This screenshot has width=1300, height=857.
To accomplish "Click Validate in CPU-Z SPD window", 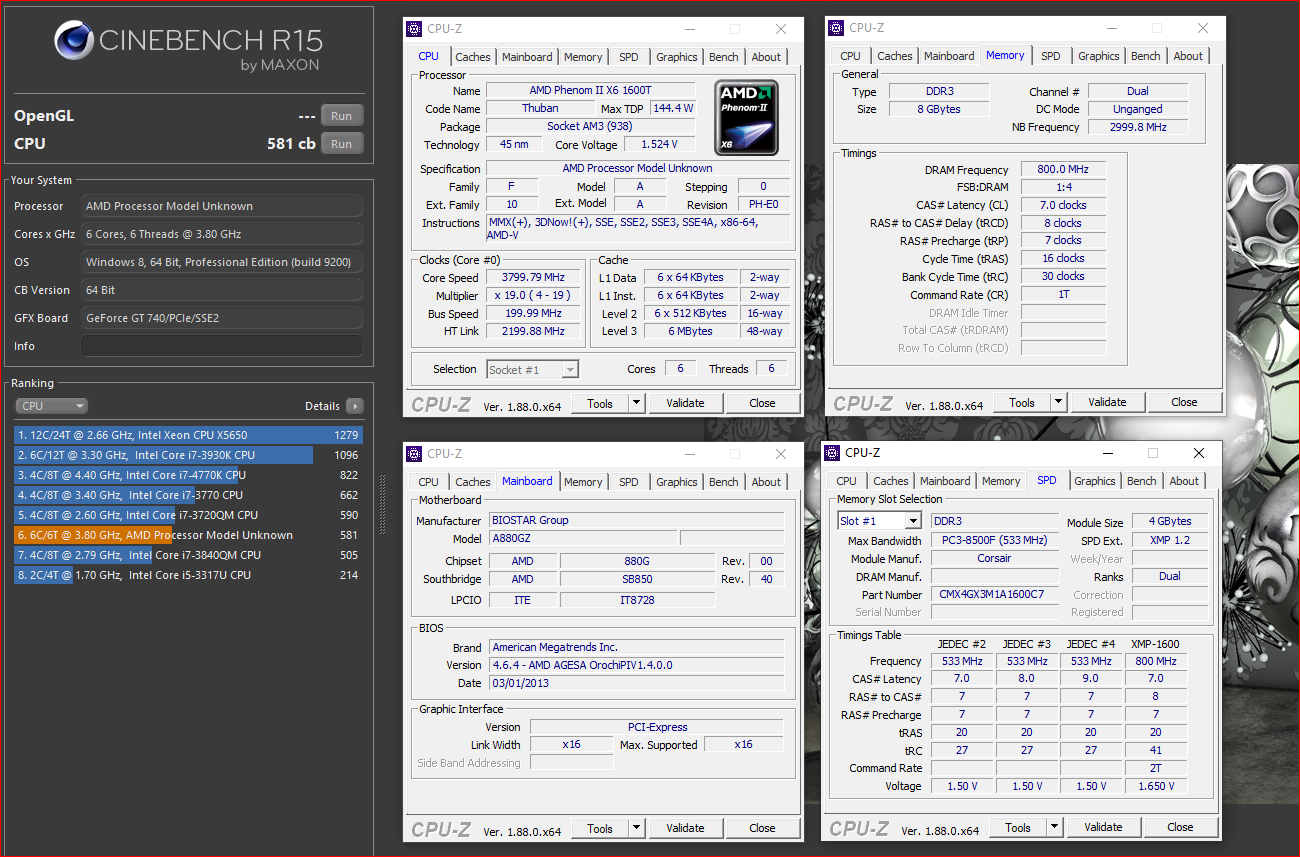I will pos(1103,827).
